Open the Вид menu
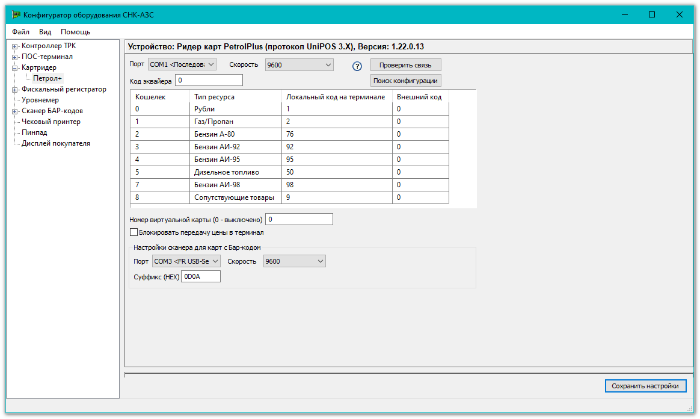The height and width of the screenshot is (419, 700). click(45, 32)
